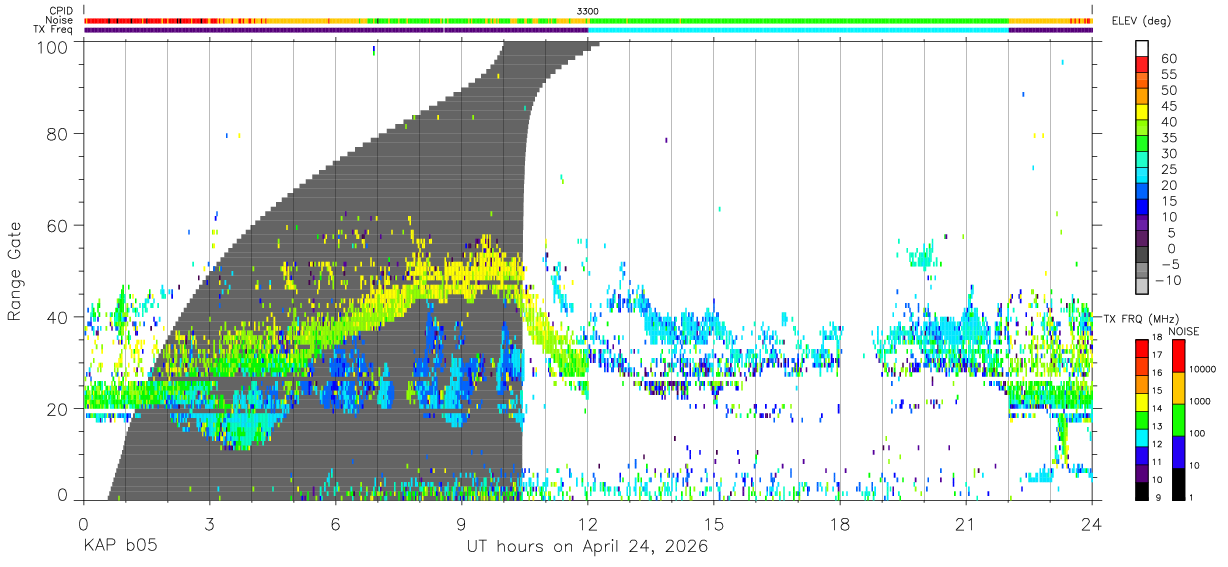This screenshot has height=567, width=1228.
Task: Click the '12' tick on UT hours axis
Action: click(588, 524)
